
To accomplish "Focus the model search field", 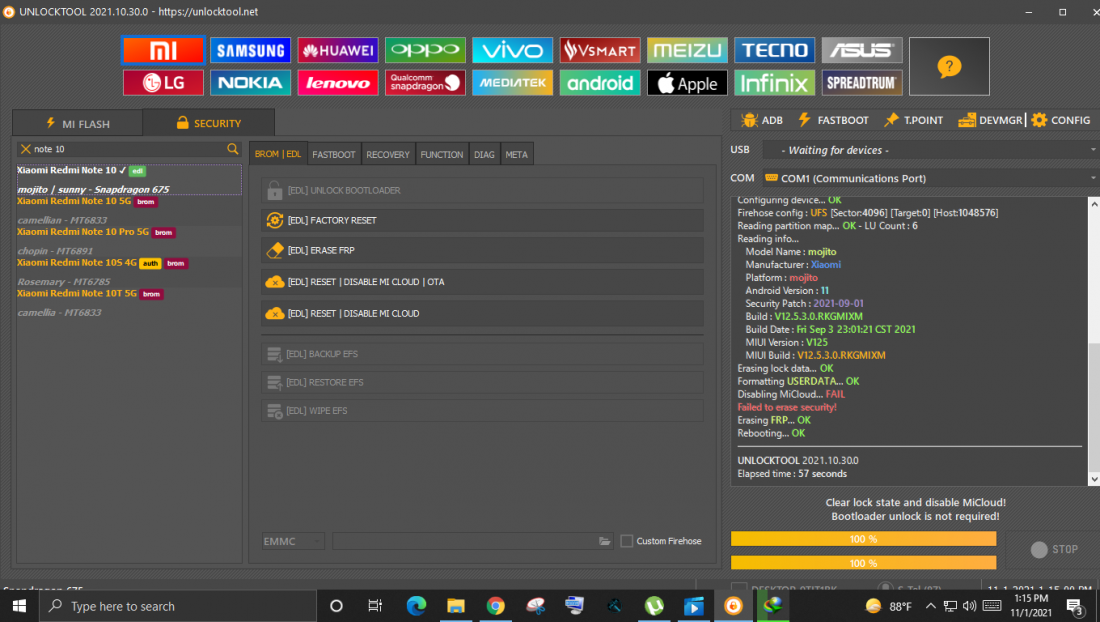I will [x=129, y=149].
